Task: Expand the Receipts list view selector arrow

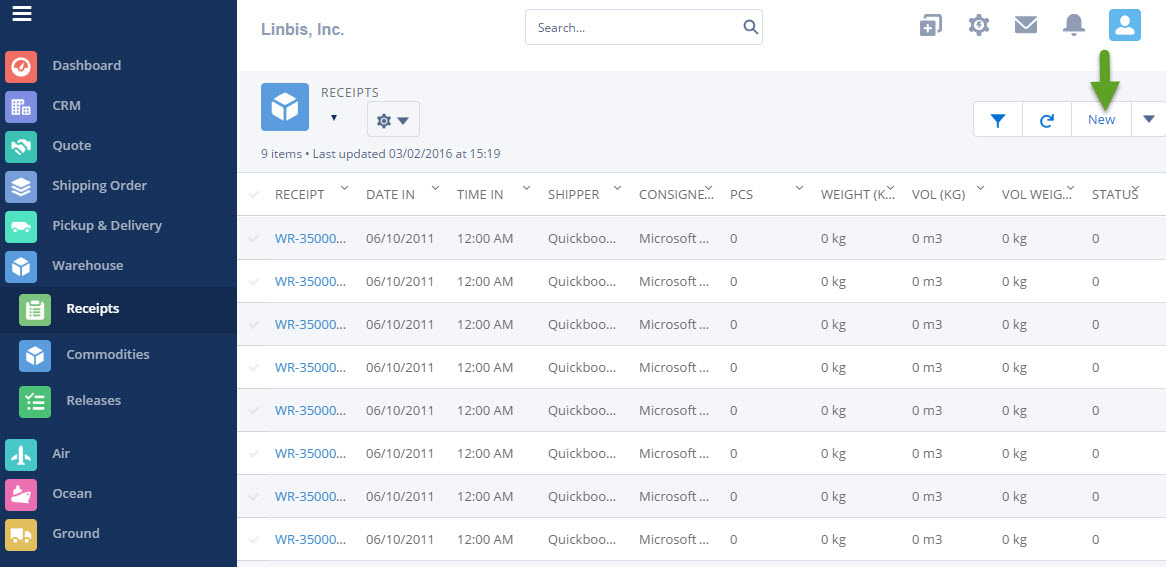Action: pyautogui.click(x=334, y=118)
